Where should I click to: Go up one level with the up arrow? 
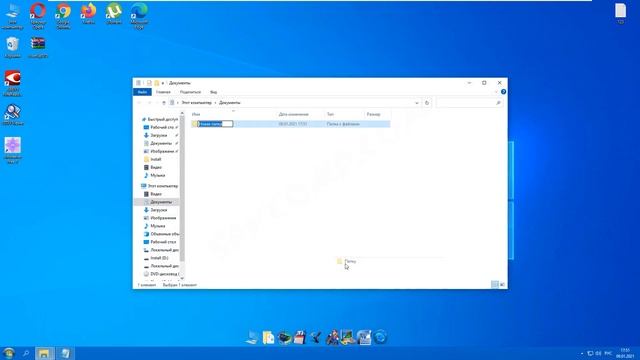pyautogui.click(x=164, y=103)
